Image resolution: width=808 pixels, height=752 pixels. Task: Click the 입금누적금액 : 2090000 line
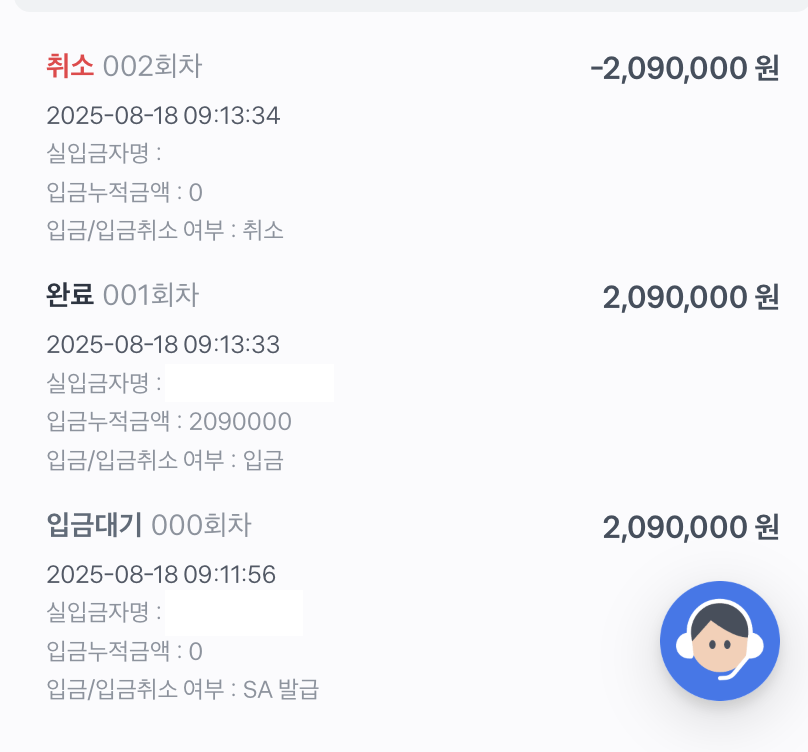pyautogui.click(x=169, y=421)
